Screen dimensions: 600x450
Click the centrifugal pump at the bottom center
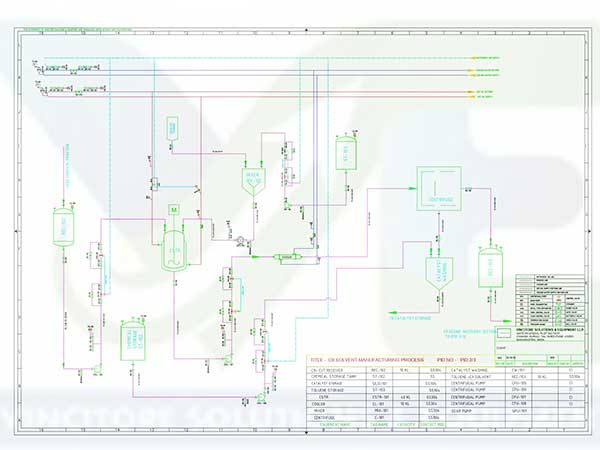262,397
